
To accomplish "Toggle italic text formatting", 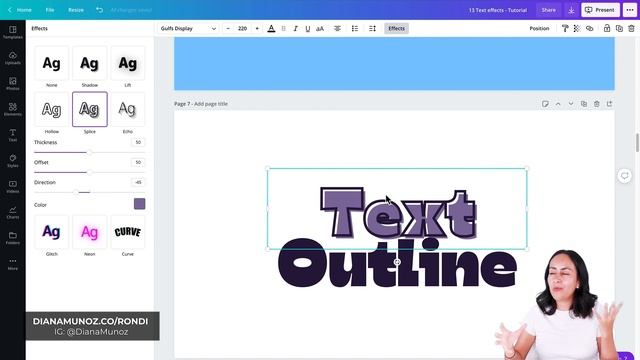I will 296,29.
